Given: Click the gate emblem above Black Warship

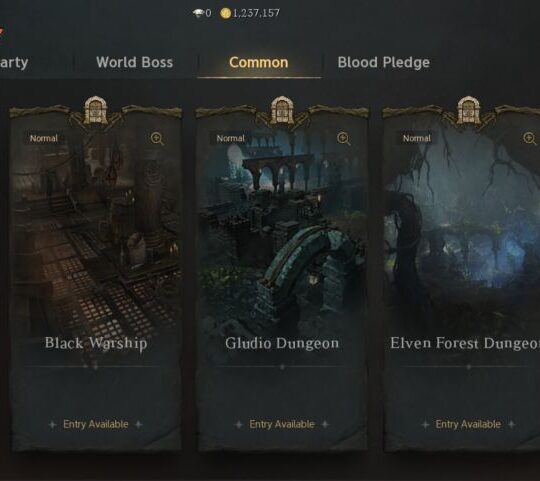Looking at the screenshot, I should click(x=96, y=110).
